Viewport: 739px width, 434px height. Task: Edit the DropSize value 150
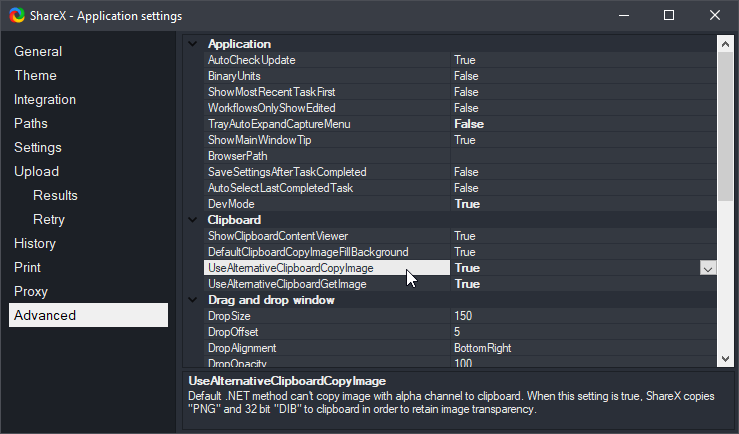[x=463, y=316]
